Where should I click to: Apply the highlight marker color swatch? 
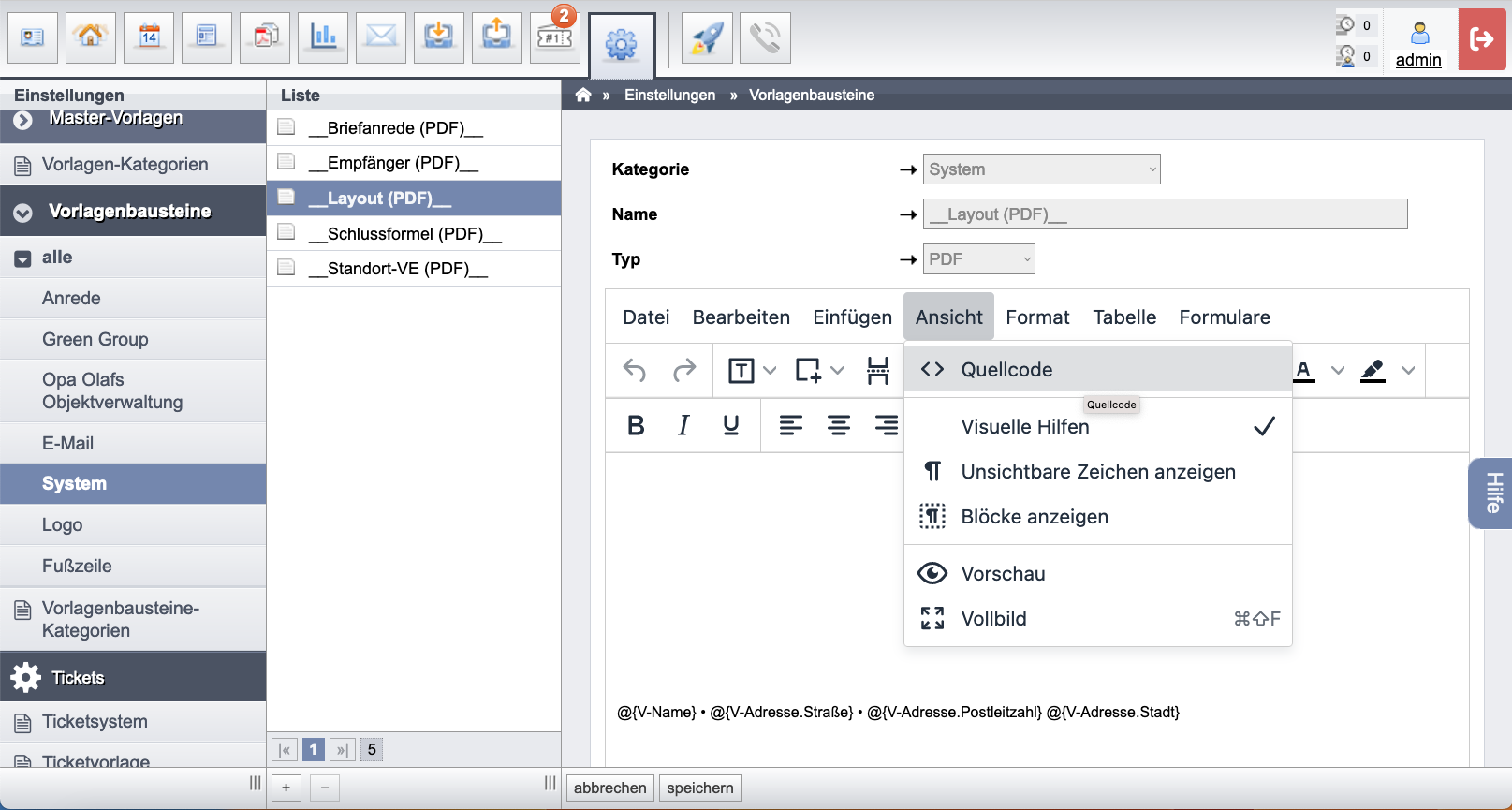pyautogui.click(x=1373, y=371)
